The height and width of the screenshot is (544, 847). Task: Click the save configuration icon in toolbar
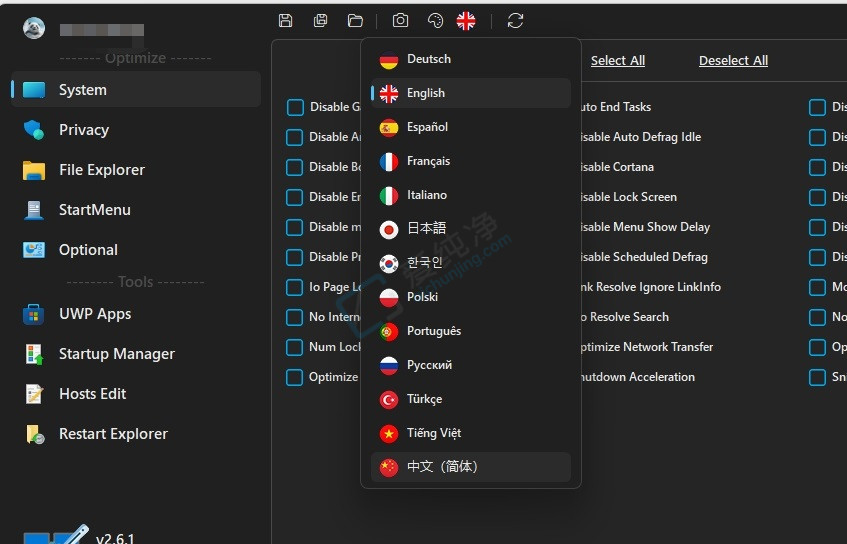click(x=285, y=21)
